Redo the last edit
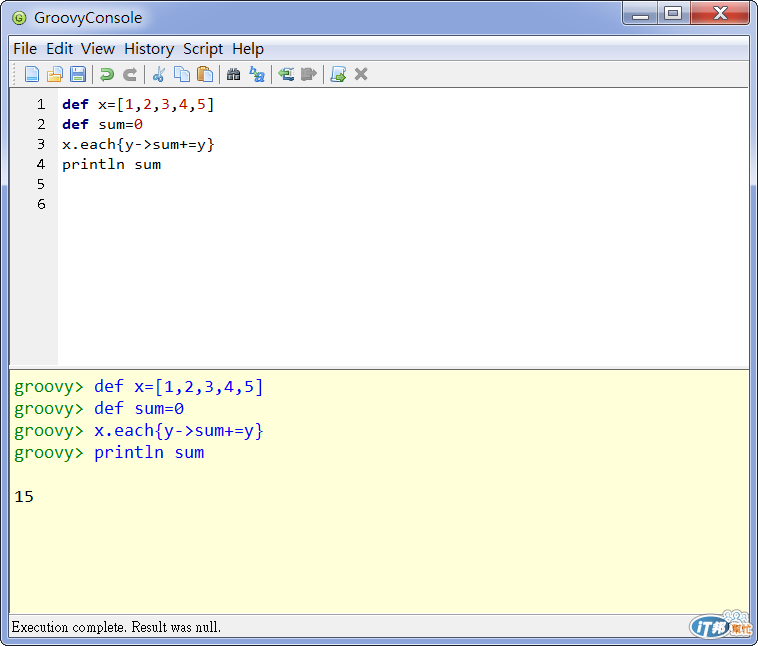Viewport: 758px width, 646px height. [130, 74]
